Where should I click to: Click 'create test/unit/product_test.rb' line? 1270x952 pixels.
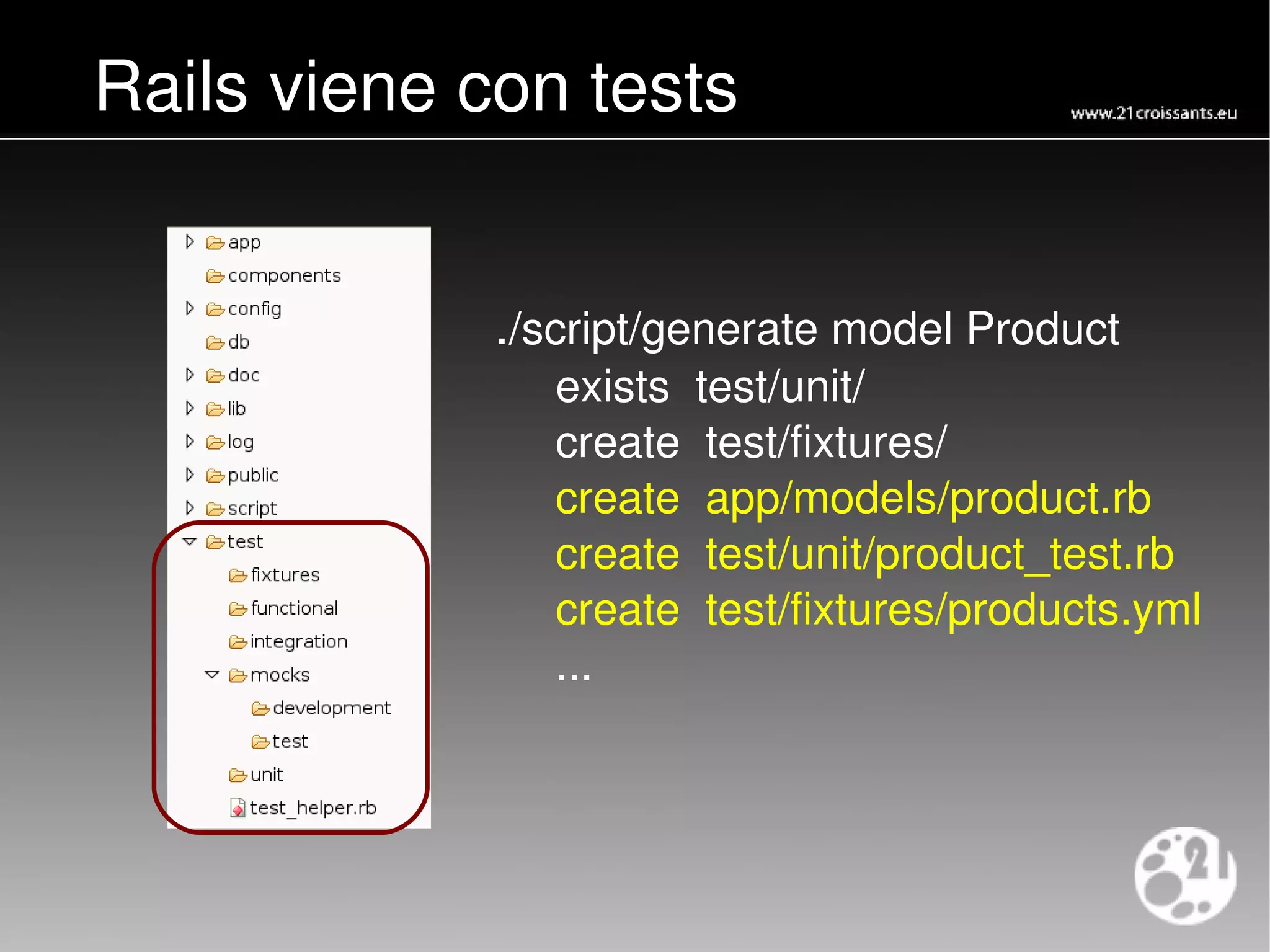pyautogui.click(x=864, y=554)
